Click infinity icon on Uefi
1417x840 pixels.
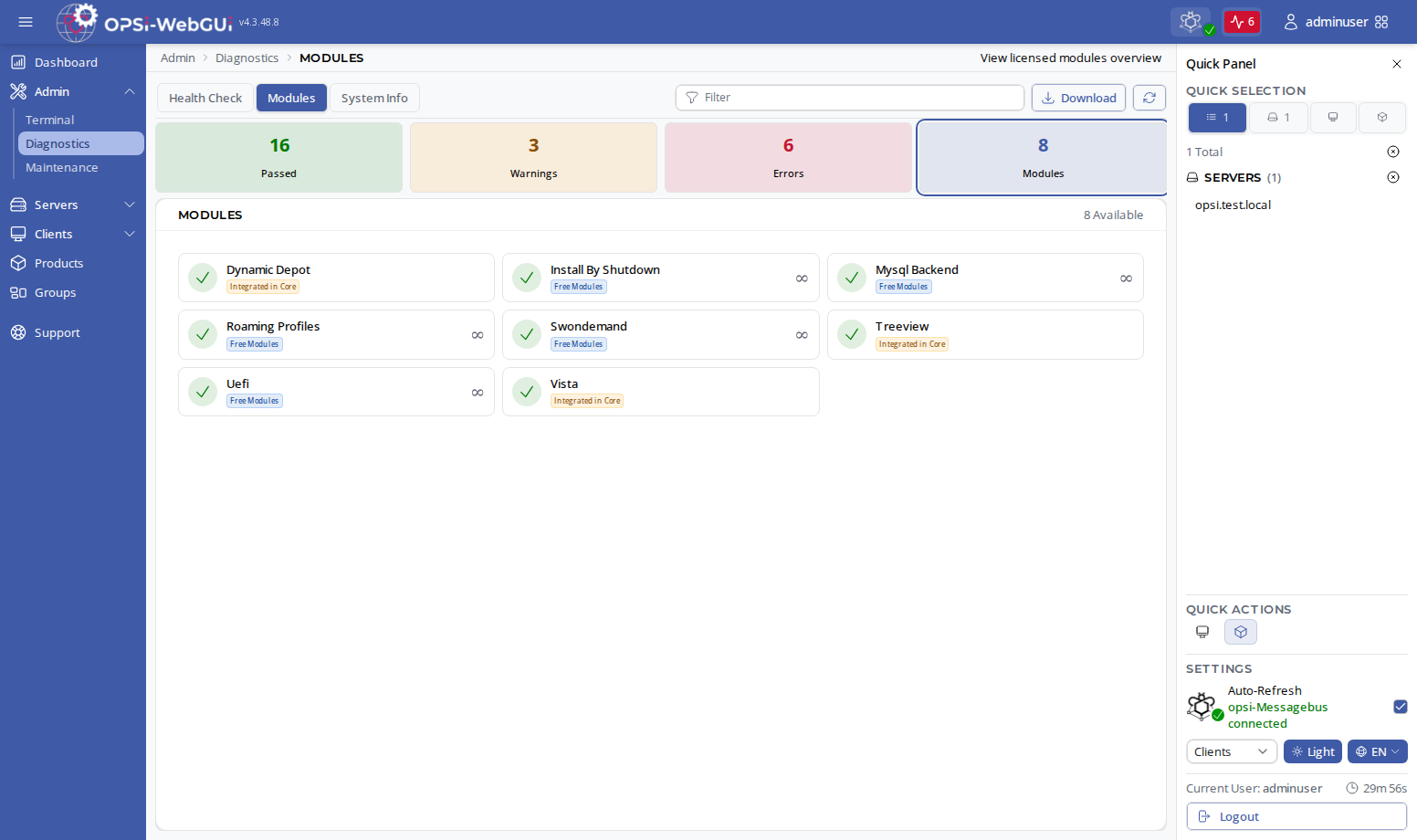coord(478,393)
